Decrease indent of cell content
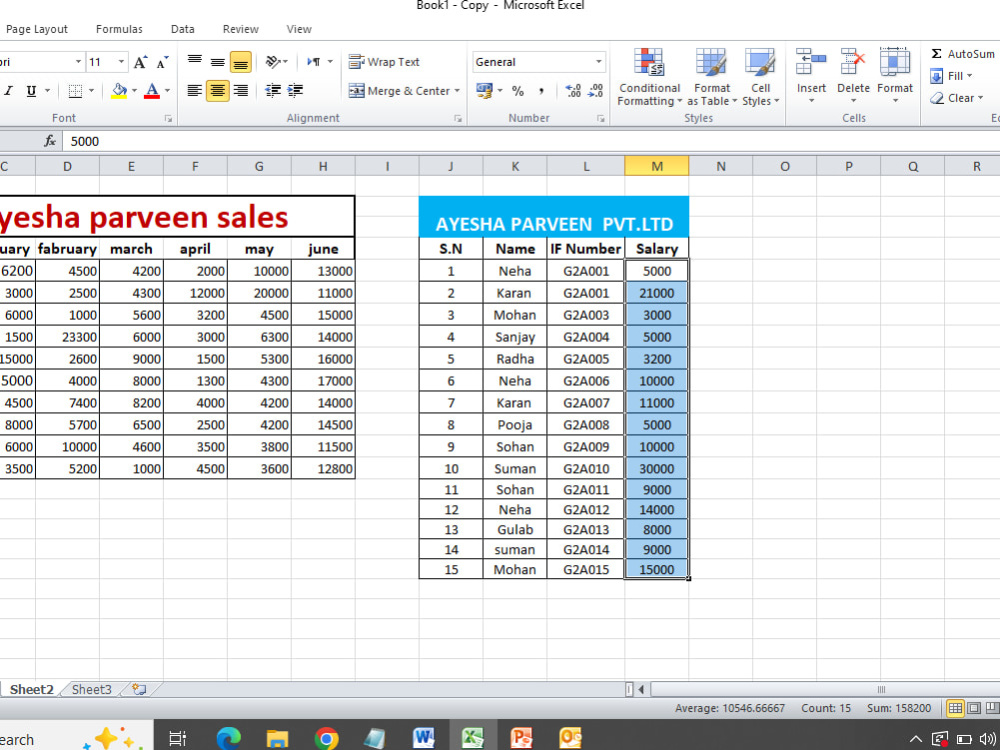The image size is (1000, 750). pyautogui.click(x=273, y=91)
